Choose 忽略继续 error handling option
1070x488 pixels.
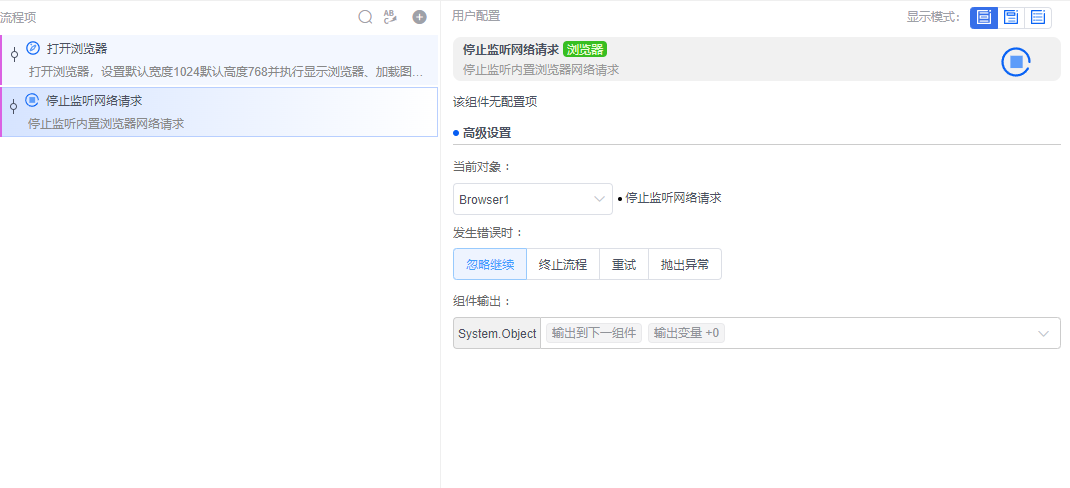click(490, 264)
